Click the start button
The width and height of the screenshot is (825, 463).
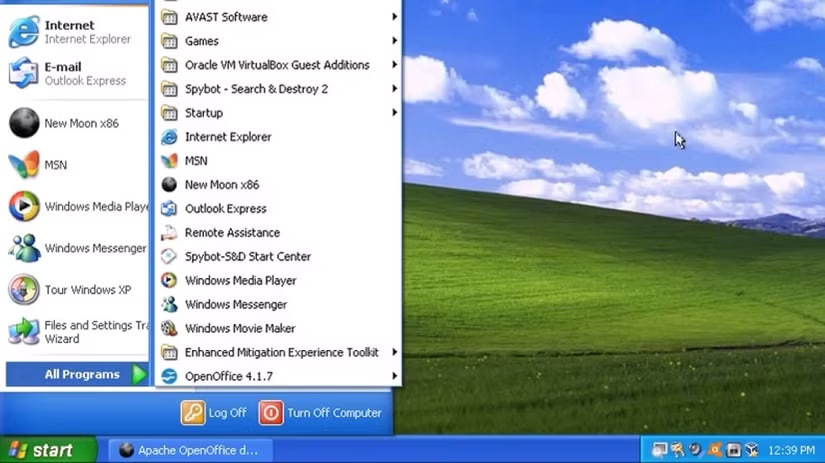point(48,450)
